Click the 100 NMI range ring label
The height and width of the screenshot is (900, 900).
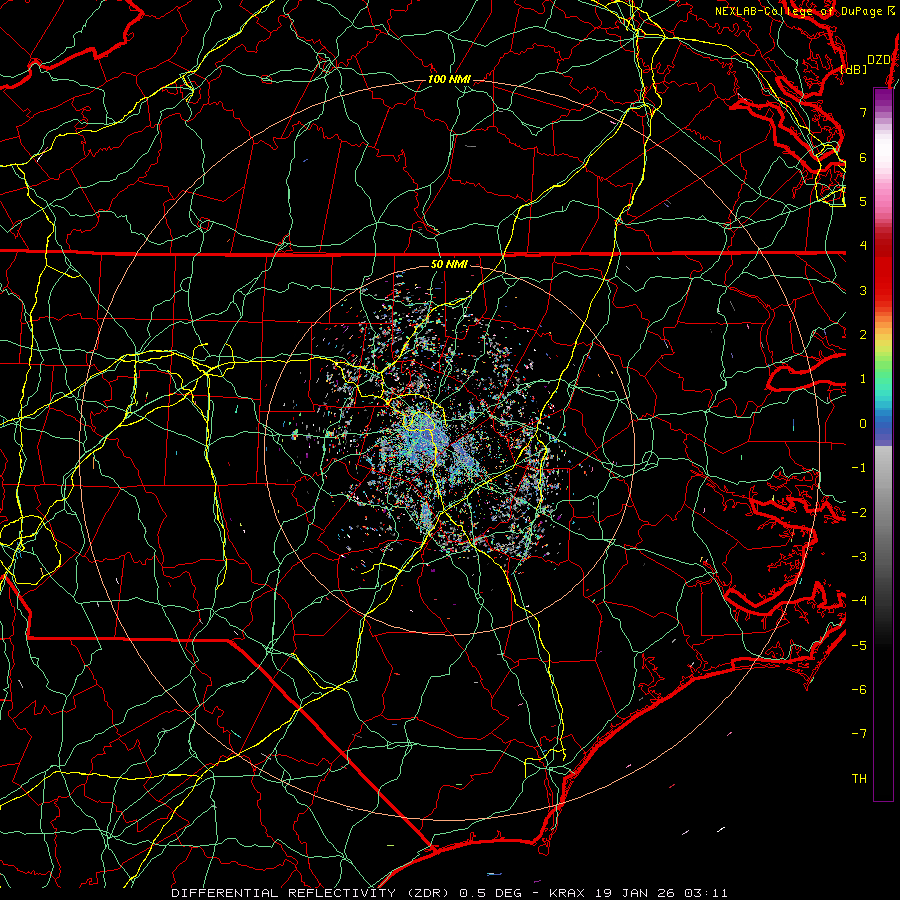coord(449,79)
